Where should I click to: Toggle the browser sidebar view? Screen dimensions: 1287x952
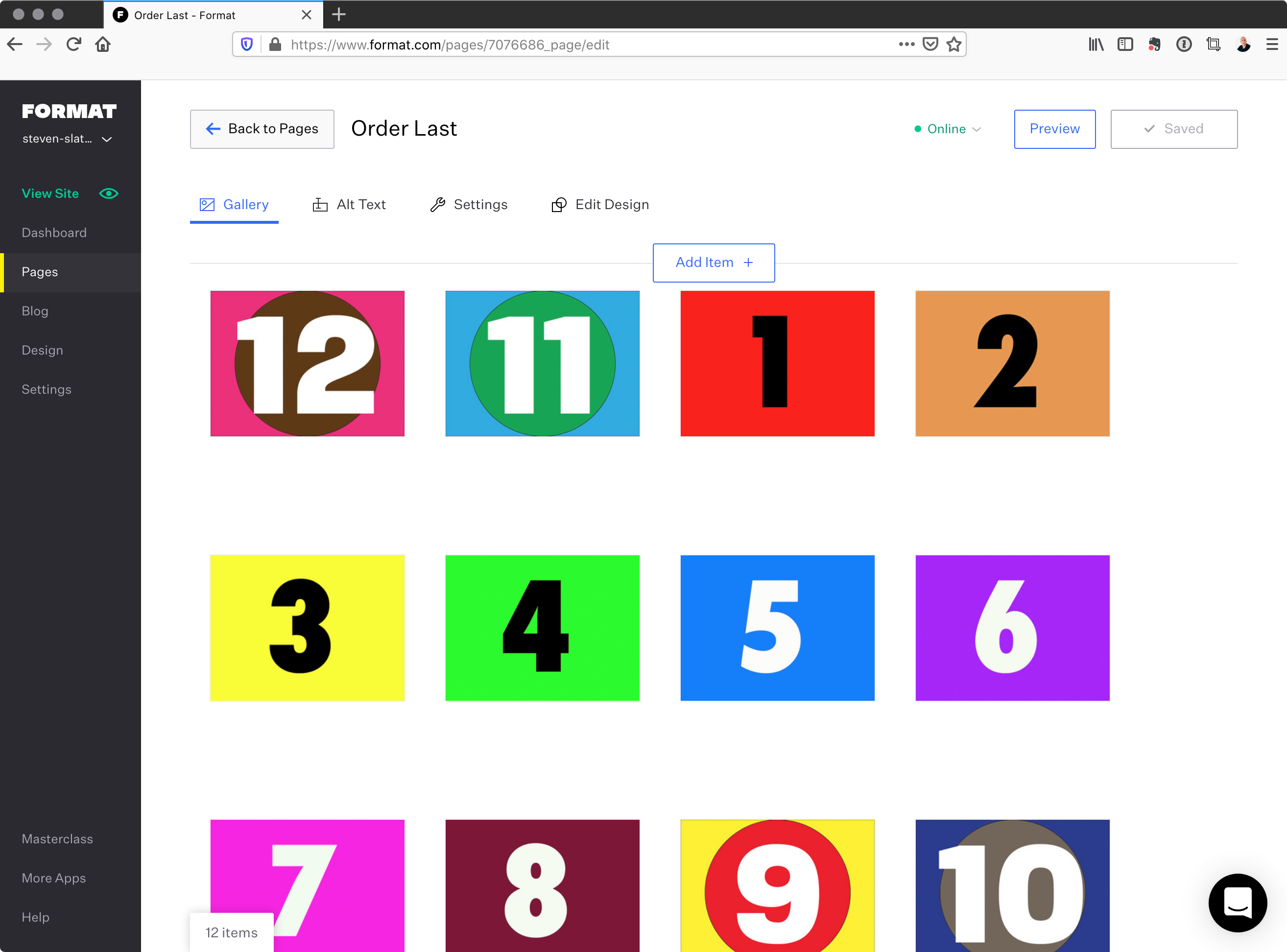click(x=1125, y=45)
